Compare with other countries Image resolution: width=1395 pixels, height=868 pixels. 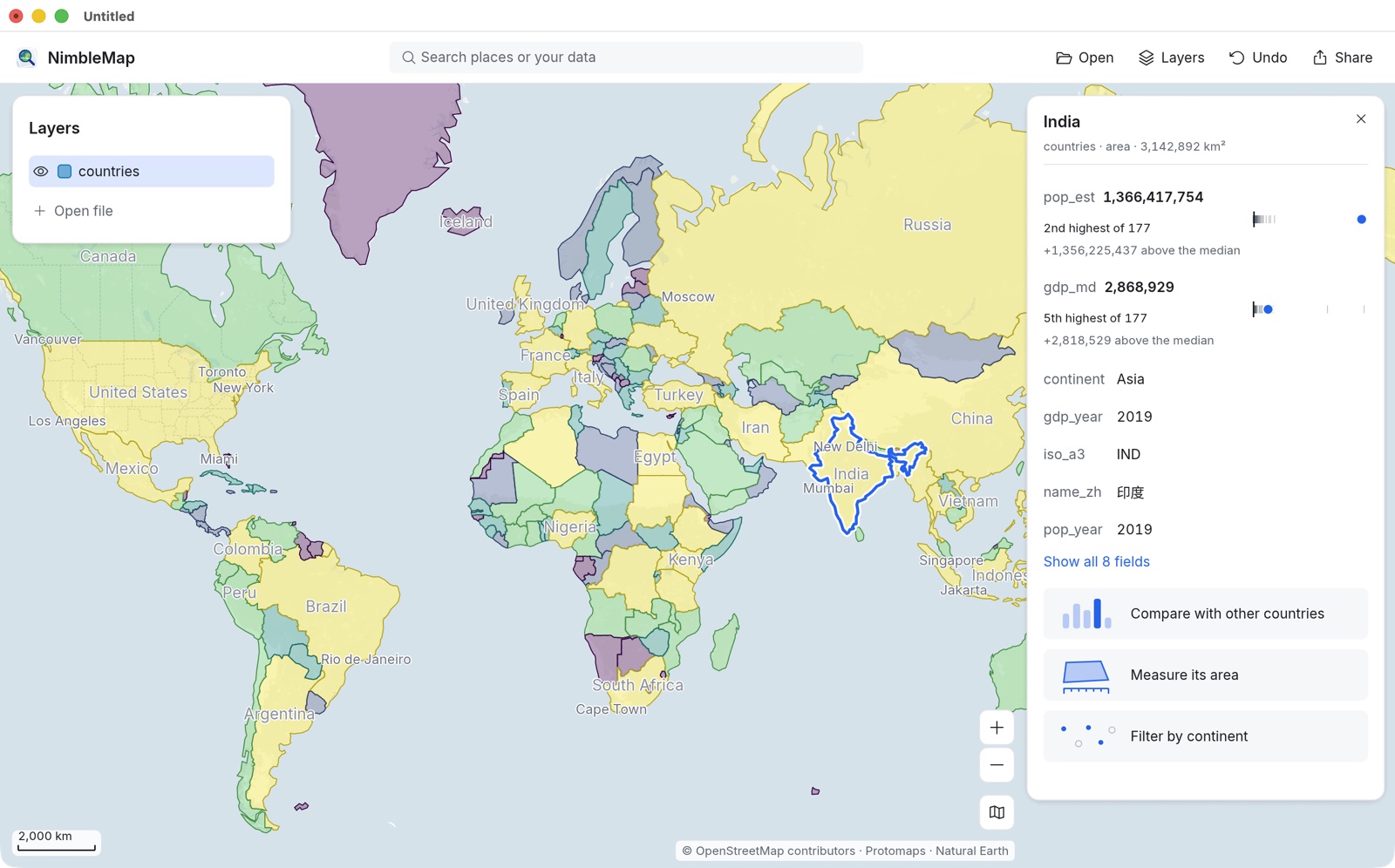coord(1206,614)
